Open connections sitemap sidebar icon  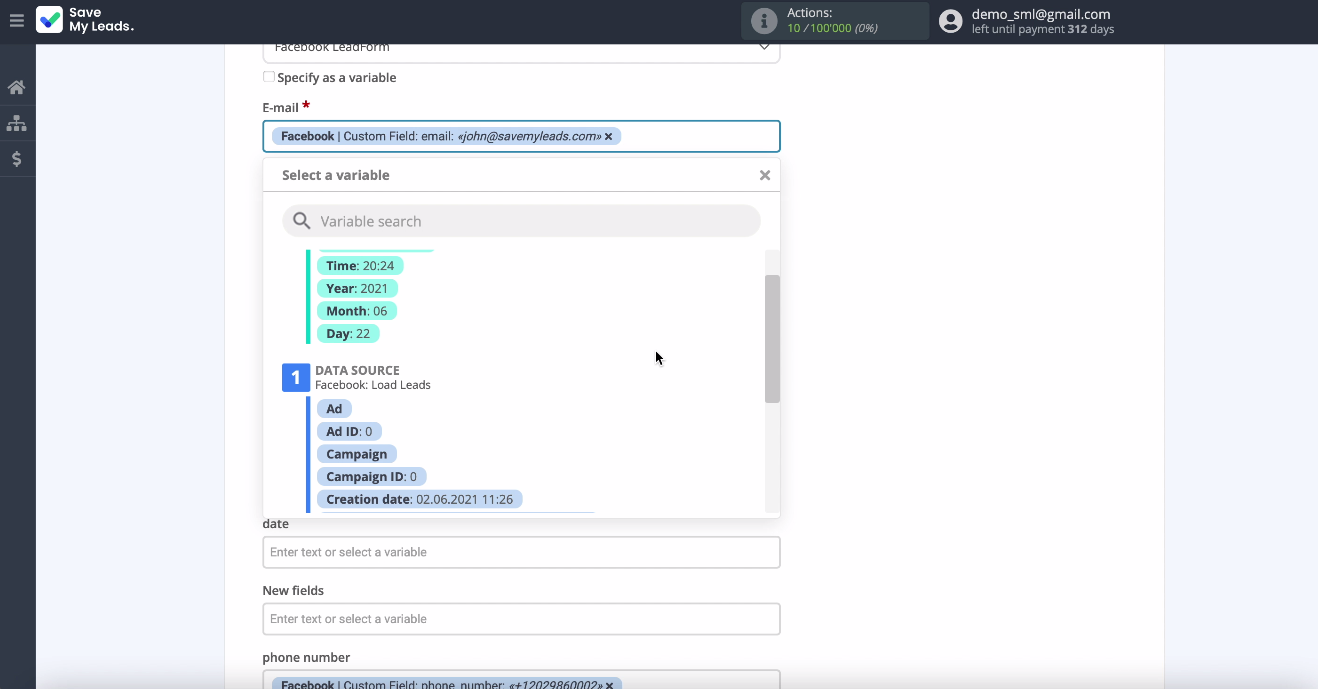16,123
